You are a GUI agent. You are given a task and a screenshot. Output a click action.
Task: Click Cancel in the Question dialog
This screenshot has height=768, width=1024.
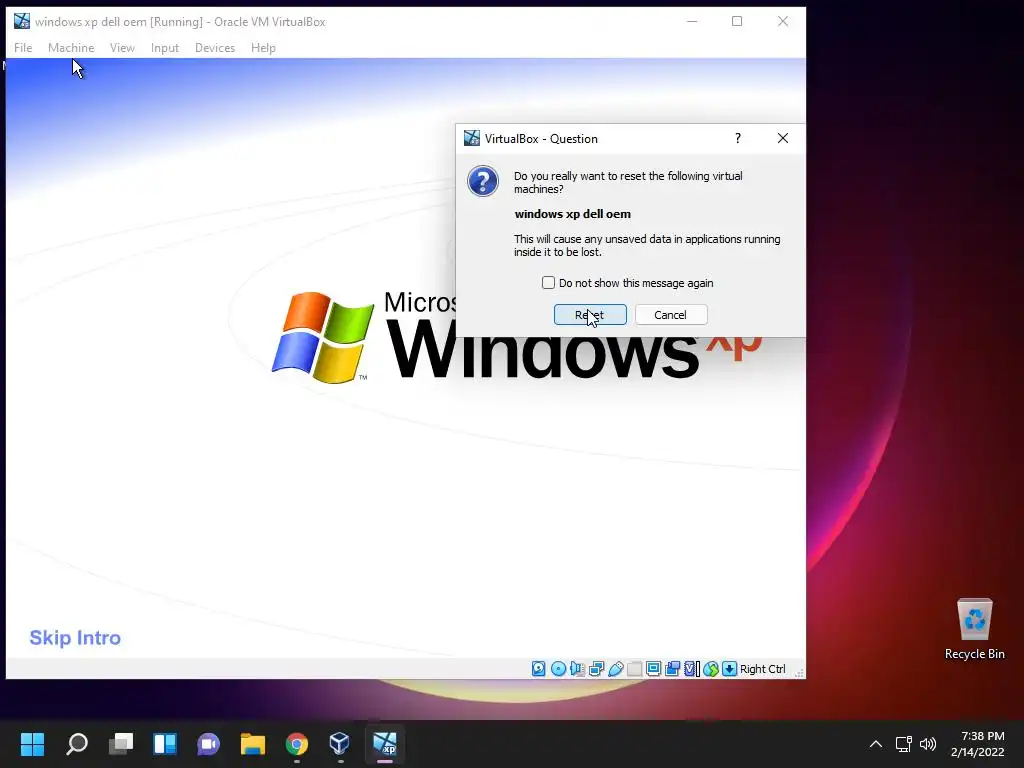click(671, 315)
